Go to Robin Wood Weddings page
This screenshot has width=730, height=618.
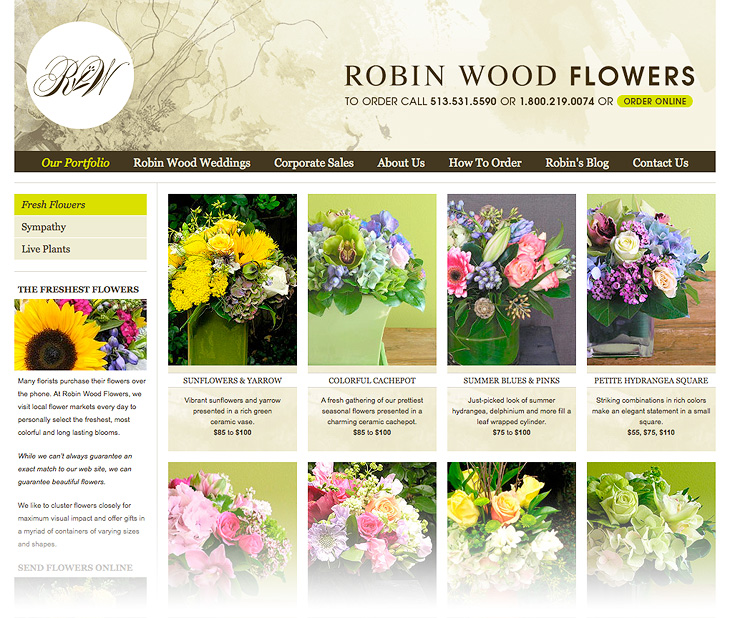(192, 162)
